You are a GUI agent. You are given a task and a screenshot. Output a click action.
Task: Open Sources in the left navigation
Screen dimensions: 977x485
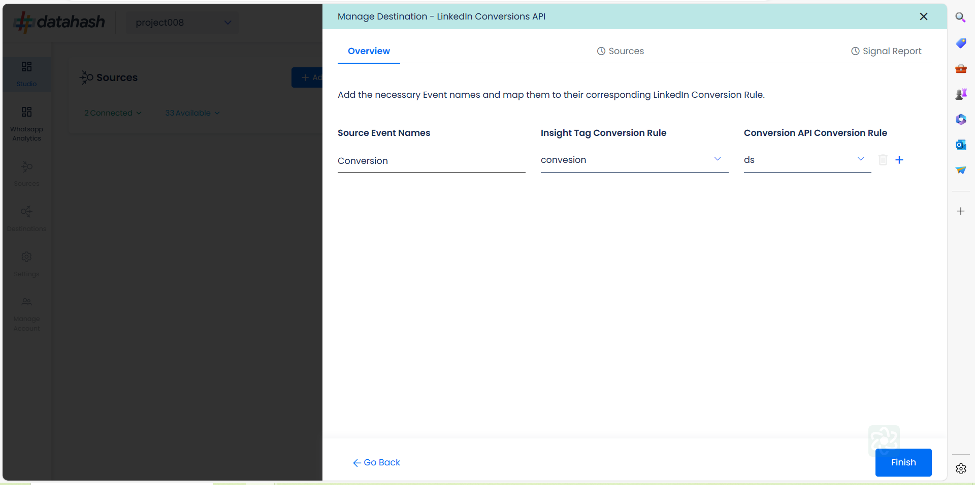[26, 173]
